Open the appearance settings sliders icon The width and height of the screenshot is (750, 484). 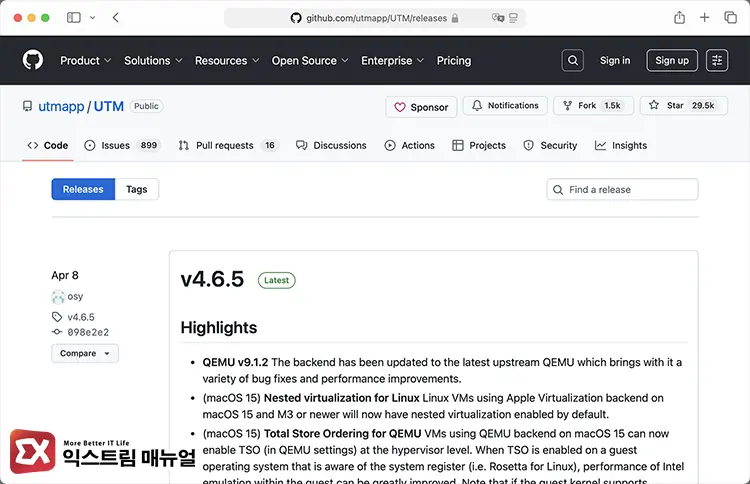click(x=717, y=60)
